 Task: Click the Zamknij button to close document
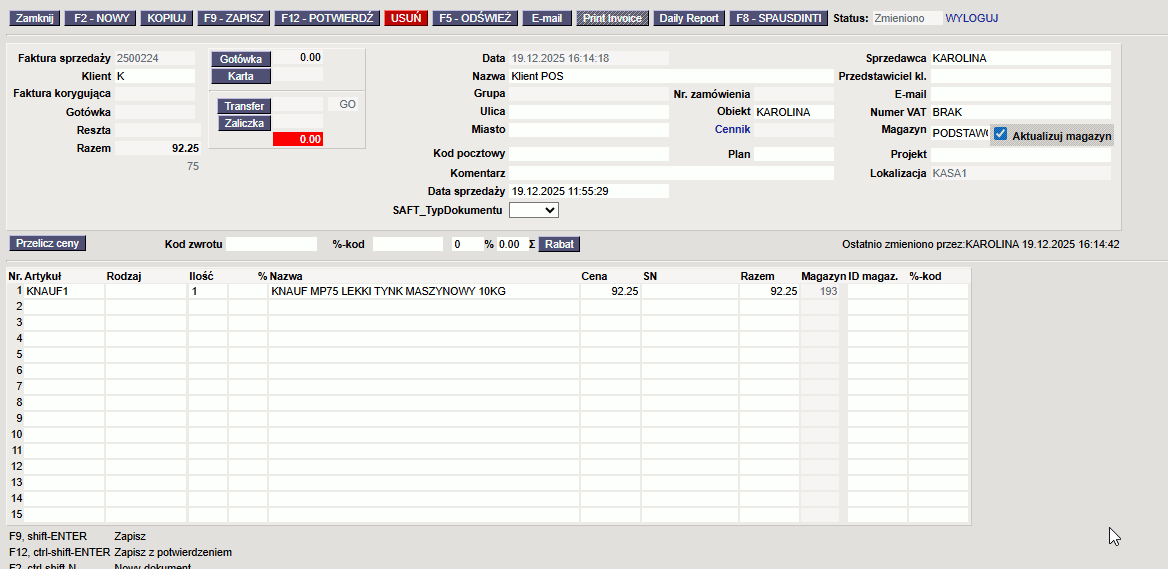[34, 18]
